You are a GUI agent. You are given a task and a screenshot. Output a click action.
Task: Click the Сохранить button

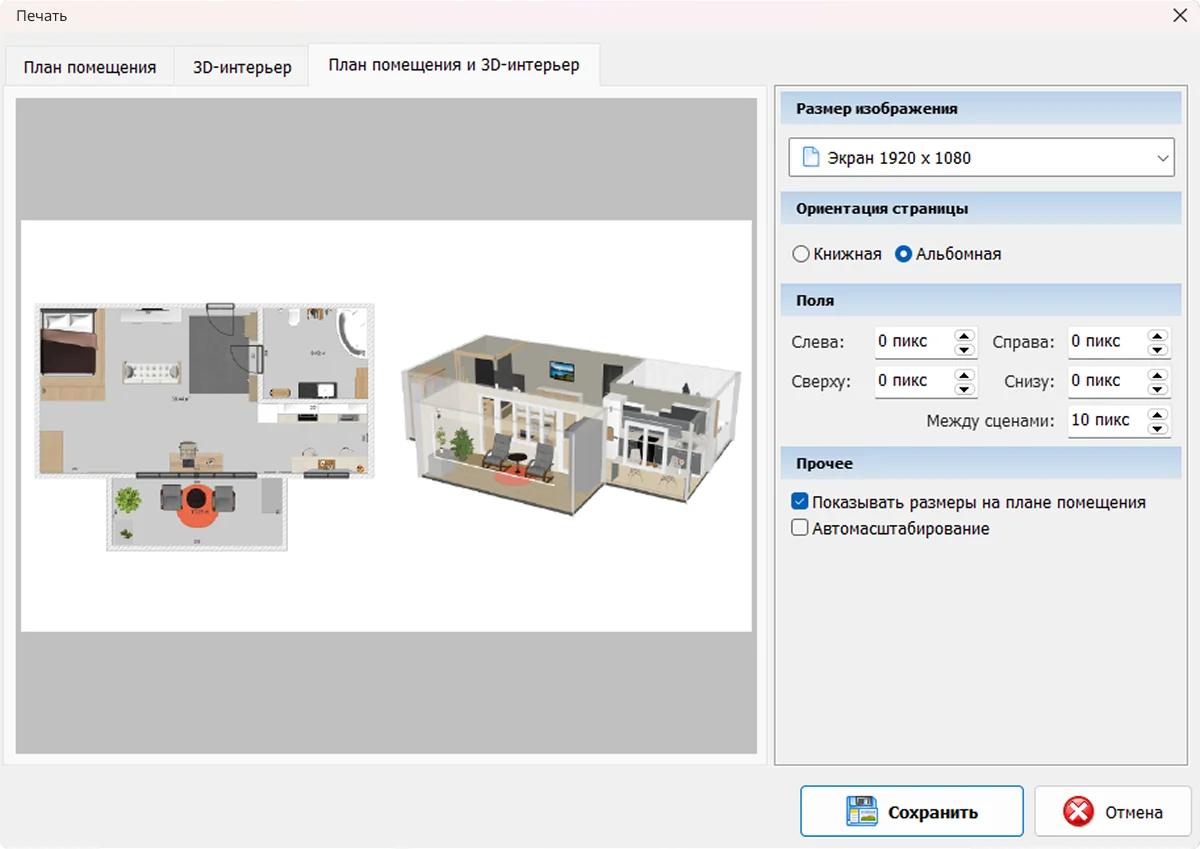coord(912,811)
